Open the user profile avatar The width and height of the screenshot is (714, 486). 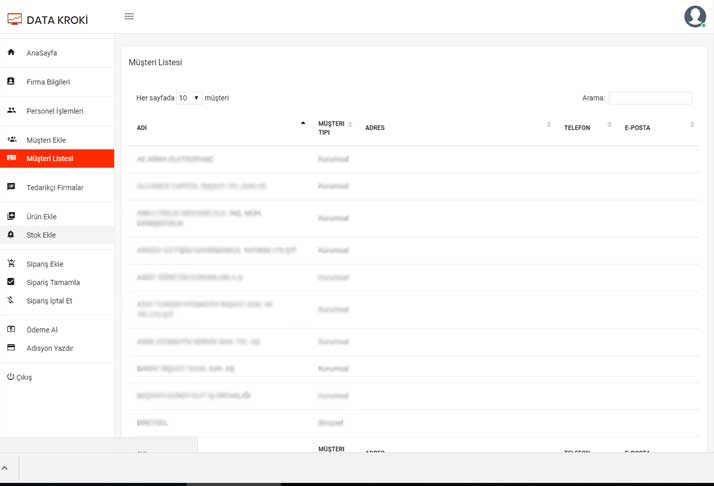tap(694, 16)
